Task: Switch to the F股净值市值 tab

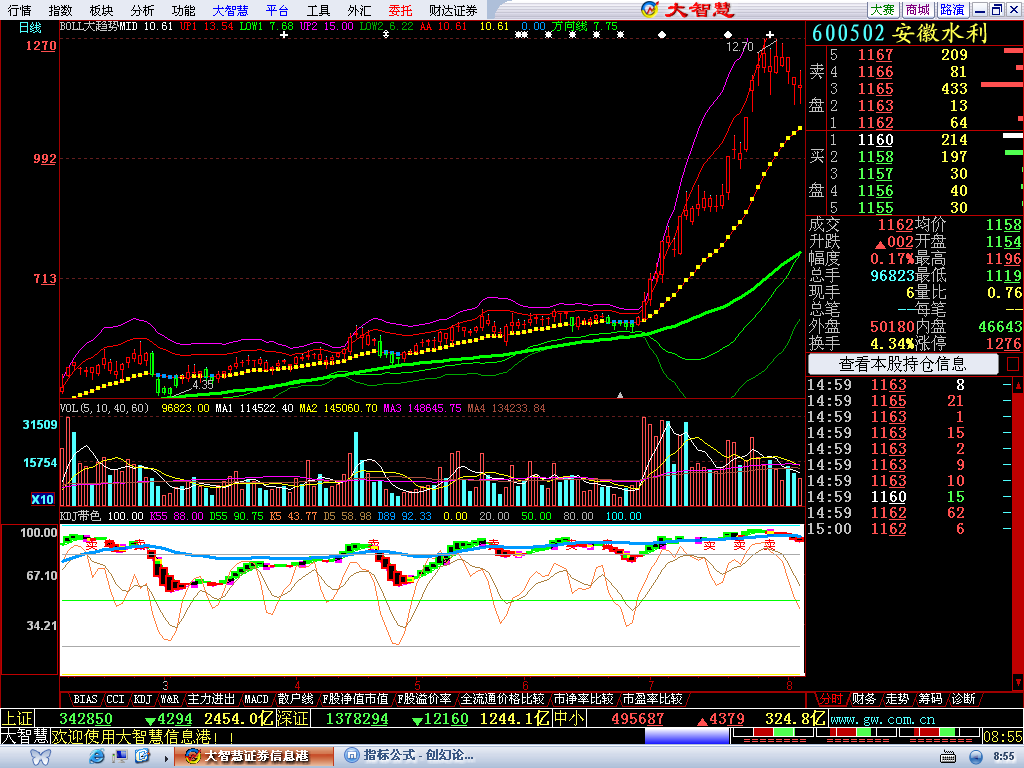Action: click(x=355, y=699)
